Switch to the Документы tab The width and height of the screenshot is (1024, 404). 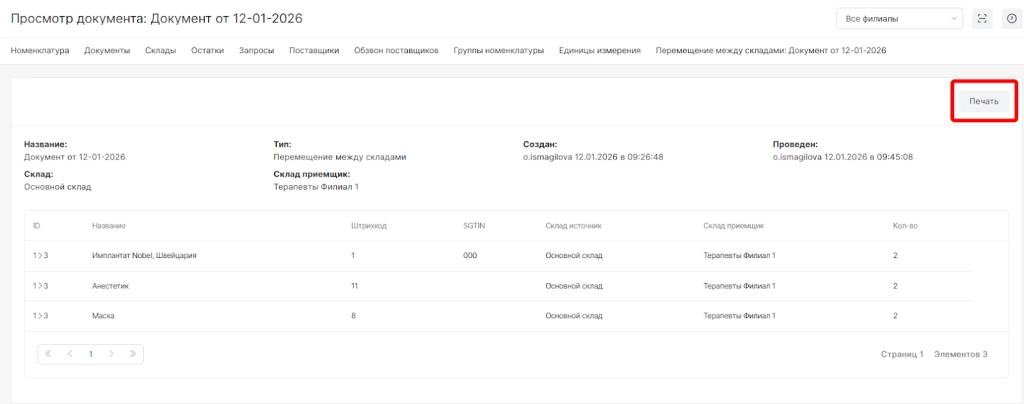click(107, 50)
